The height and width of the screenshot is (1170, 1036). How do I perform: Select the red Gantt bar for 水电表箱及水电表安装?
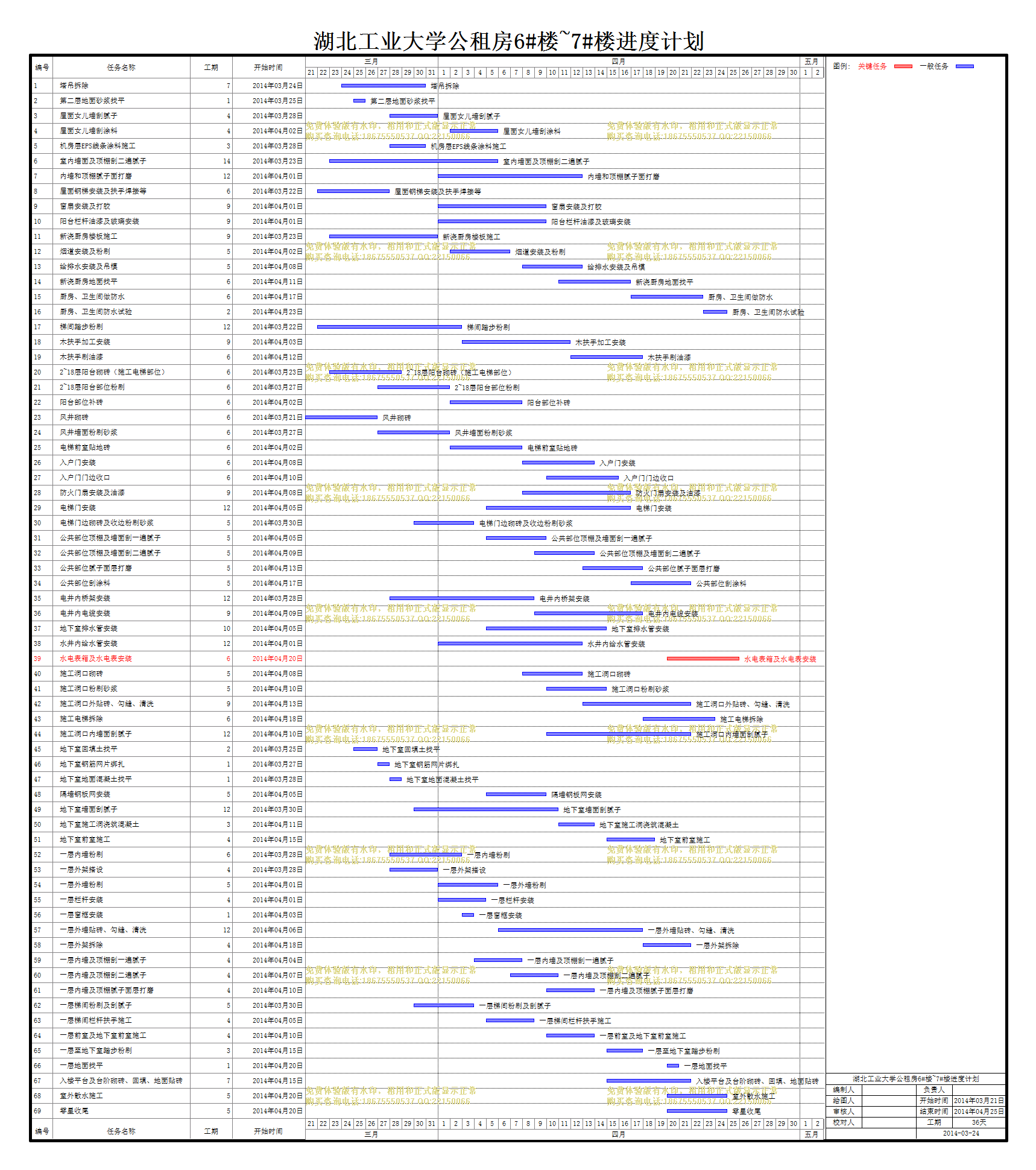tap(703, 659)
